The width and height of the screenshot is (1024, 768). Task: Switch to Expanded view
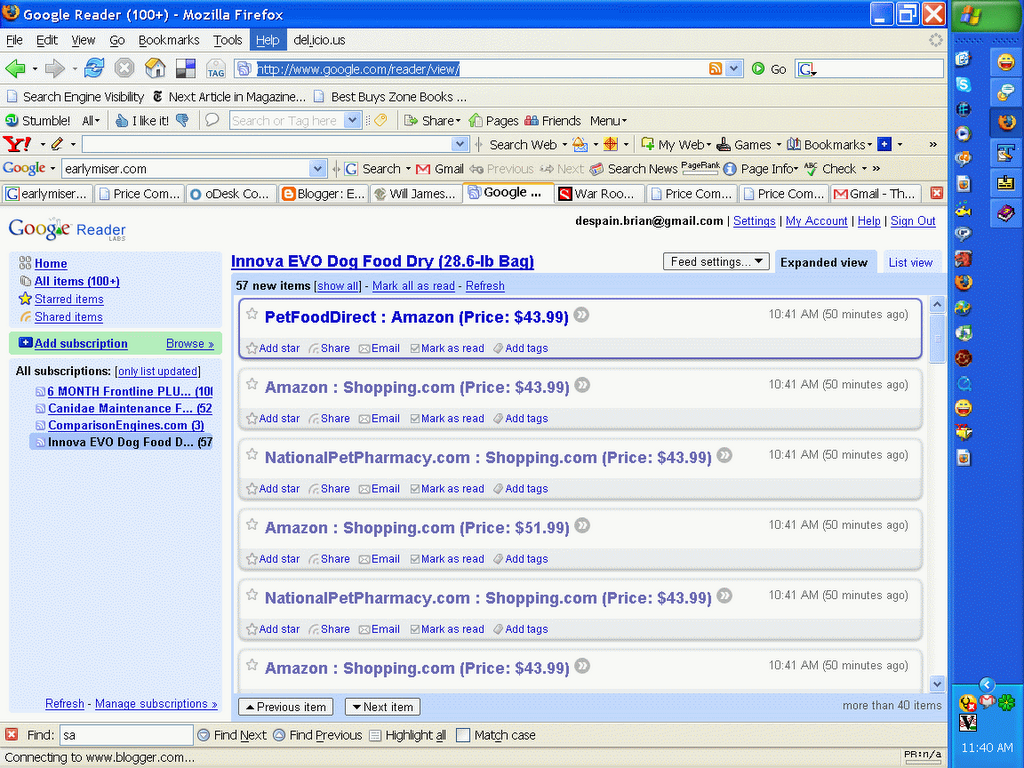click(x=824, y=263)
